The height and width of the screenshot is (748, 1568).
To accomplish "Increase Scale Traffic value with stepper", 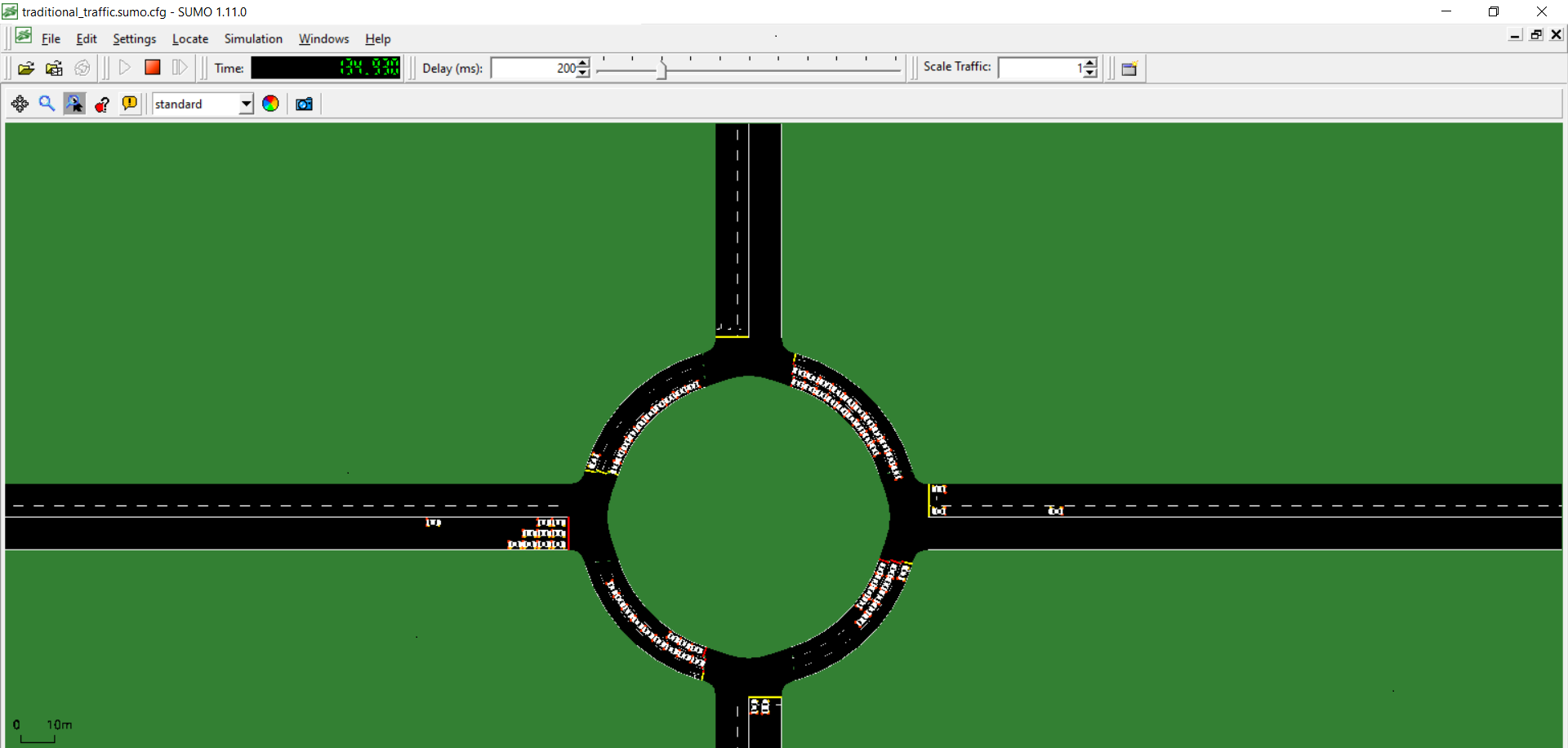I will pos(1089,63).
